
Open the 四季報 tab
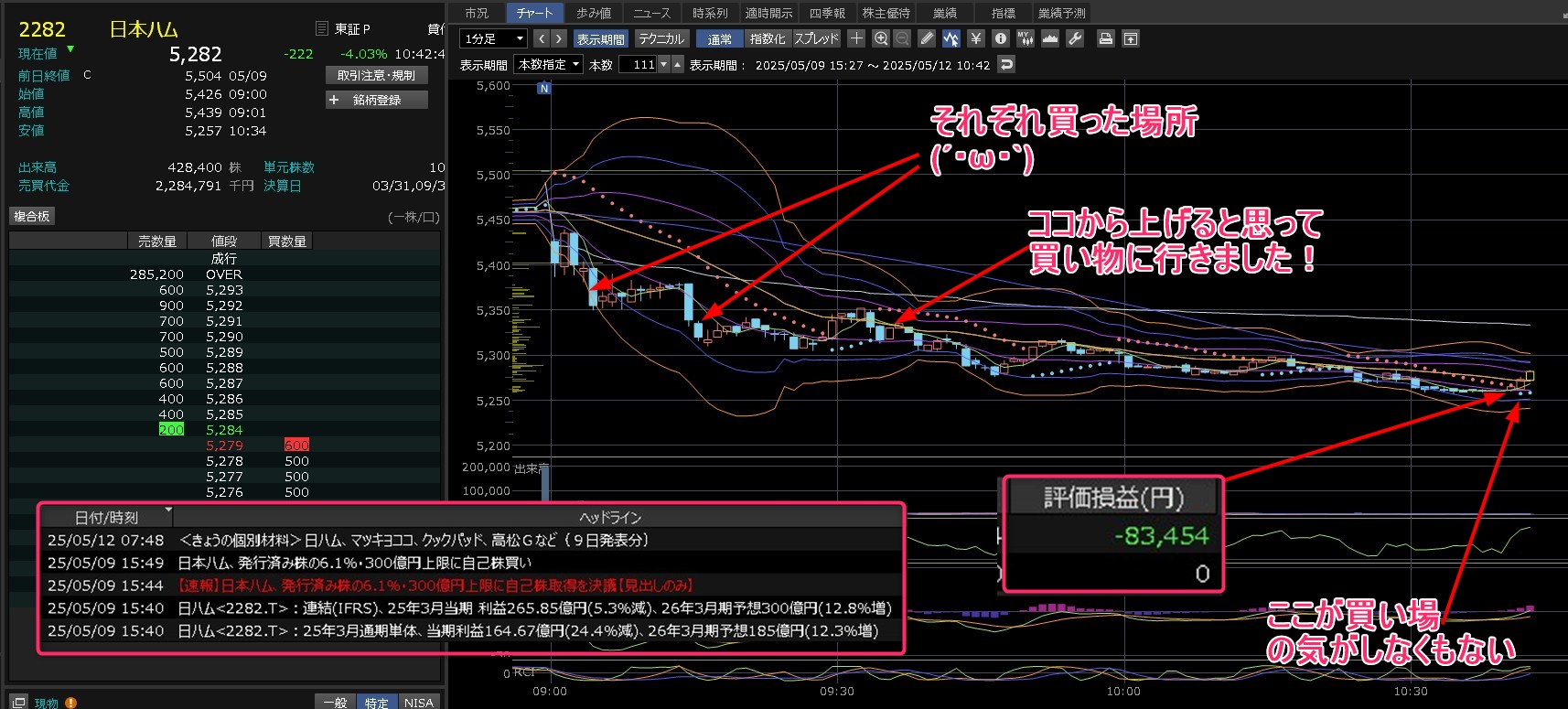827,13
